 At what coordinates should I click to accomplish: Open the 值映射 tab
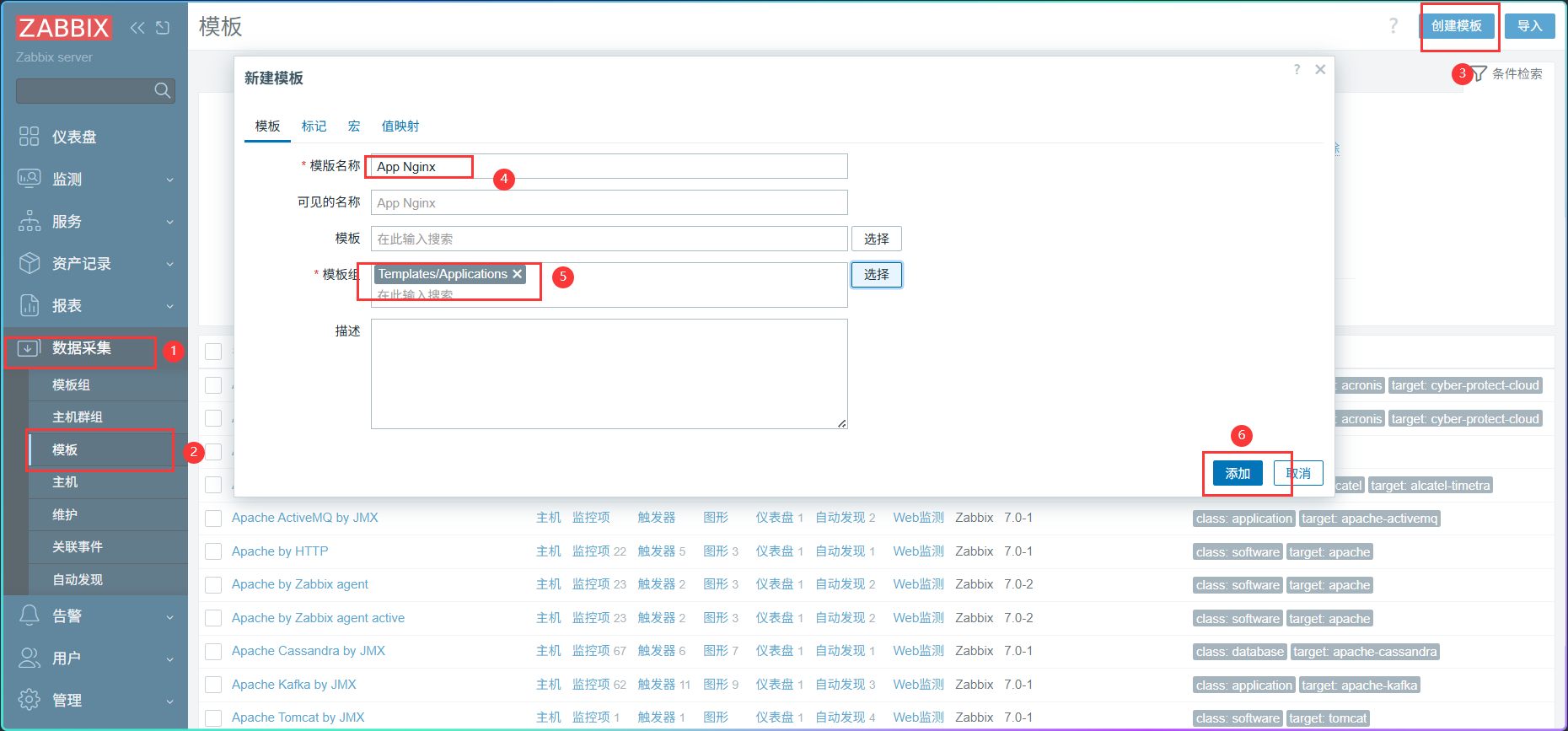pos(400,126)
